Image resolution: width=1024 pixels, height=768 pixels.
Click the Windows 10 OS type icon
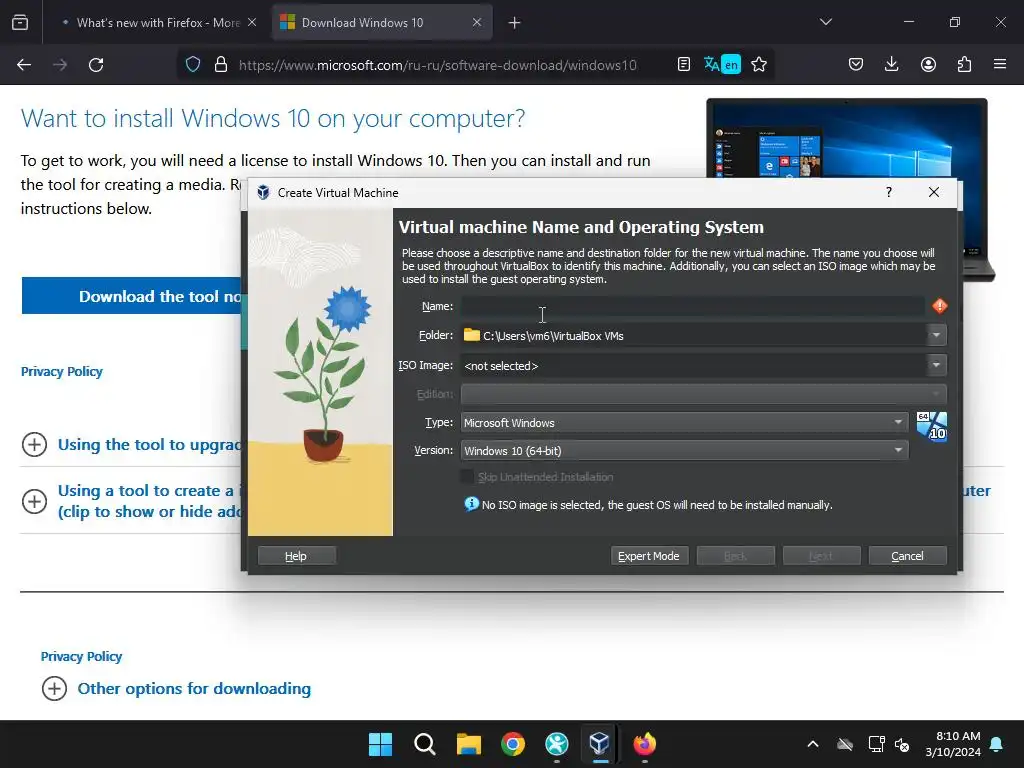pos(931,426)
